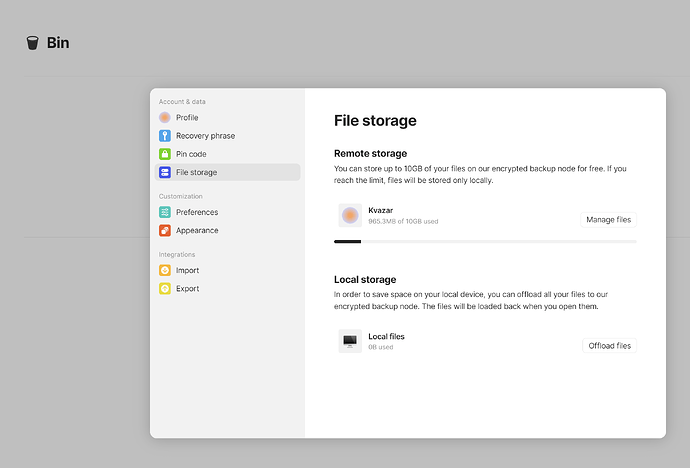
Task: Click the Recovery phrase key icon
Action: coord(165,135)
